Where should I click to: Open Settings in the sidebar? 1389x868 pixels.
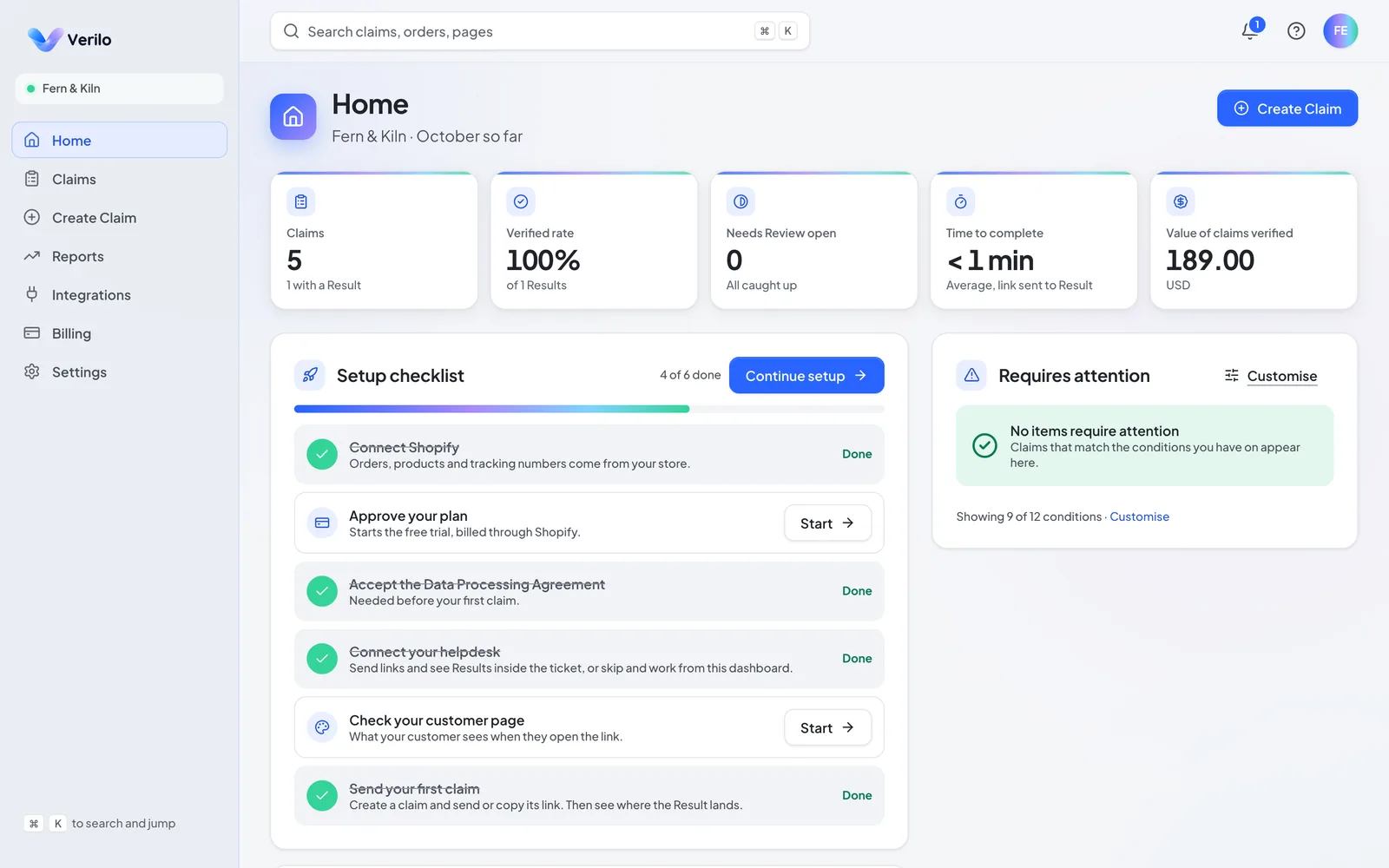[x=120, y=372]
